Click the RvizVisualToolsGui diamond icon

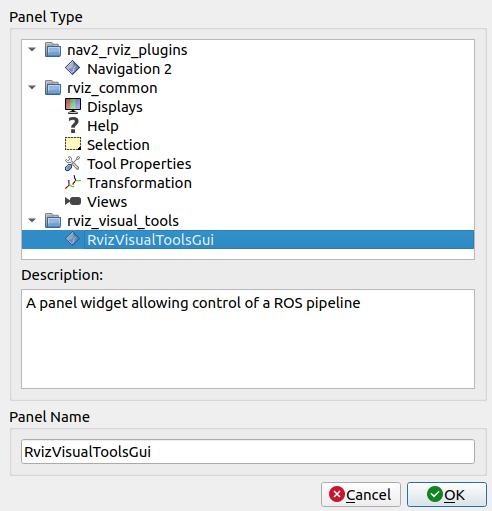pos(72,239)
